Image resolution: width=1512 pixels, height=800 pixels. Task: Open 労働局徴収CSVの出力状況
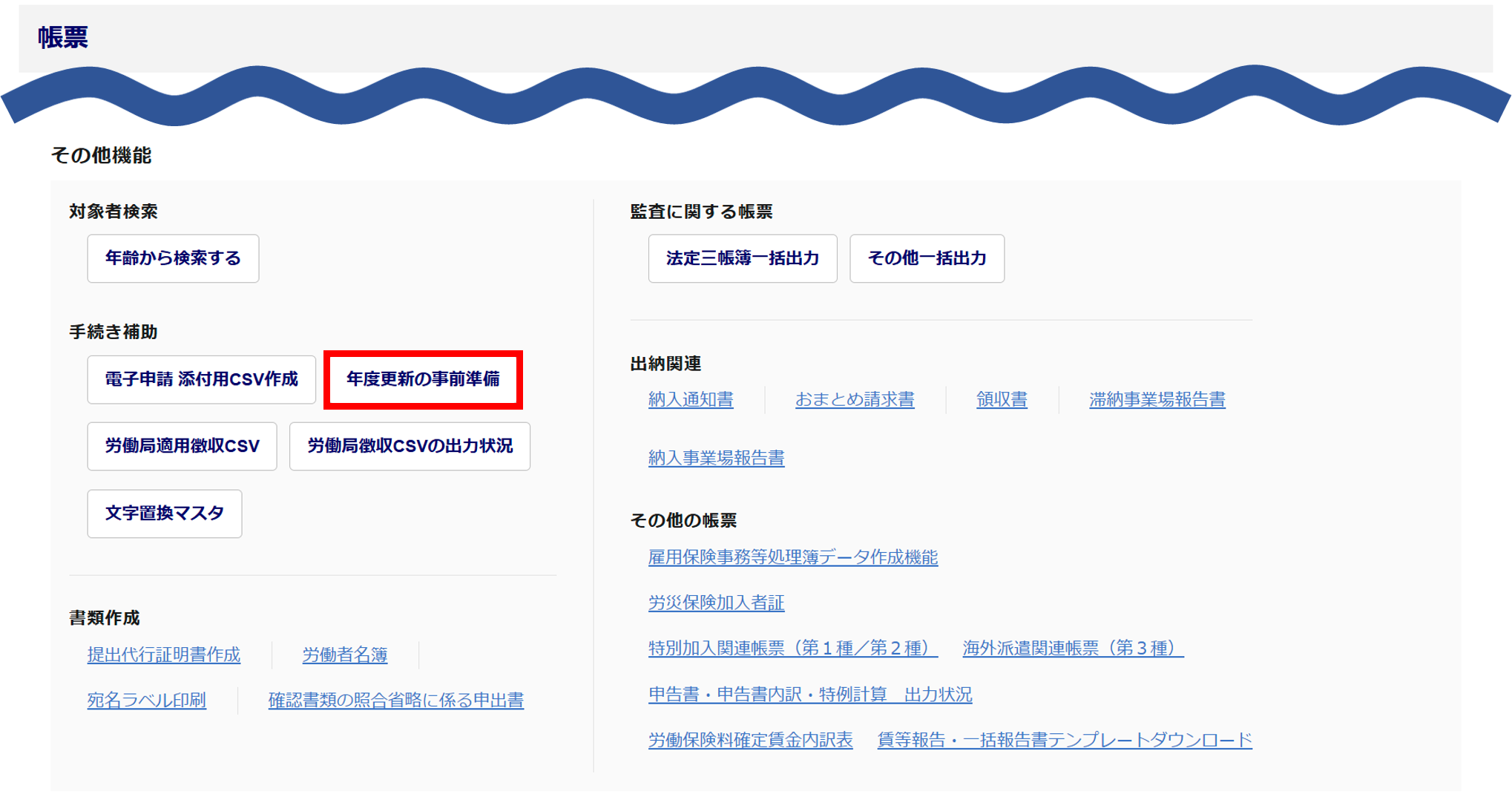(x=410, y=446)
